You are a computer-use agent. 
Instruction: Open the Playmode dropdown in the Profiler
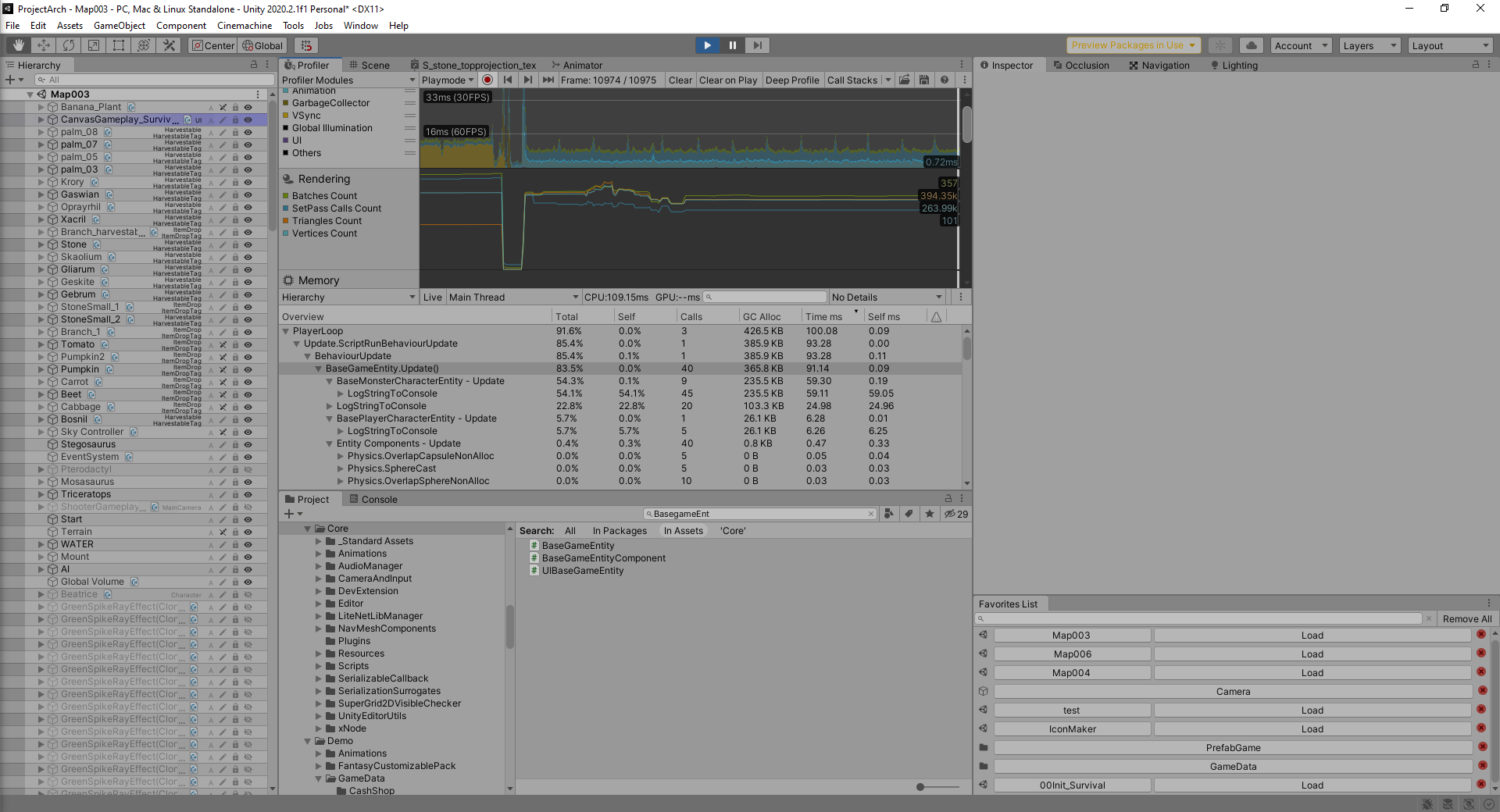[447, 80]
